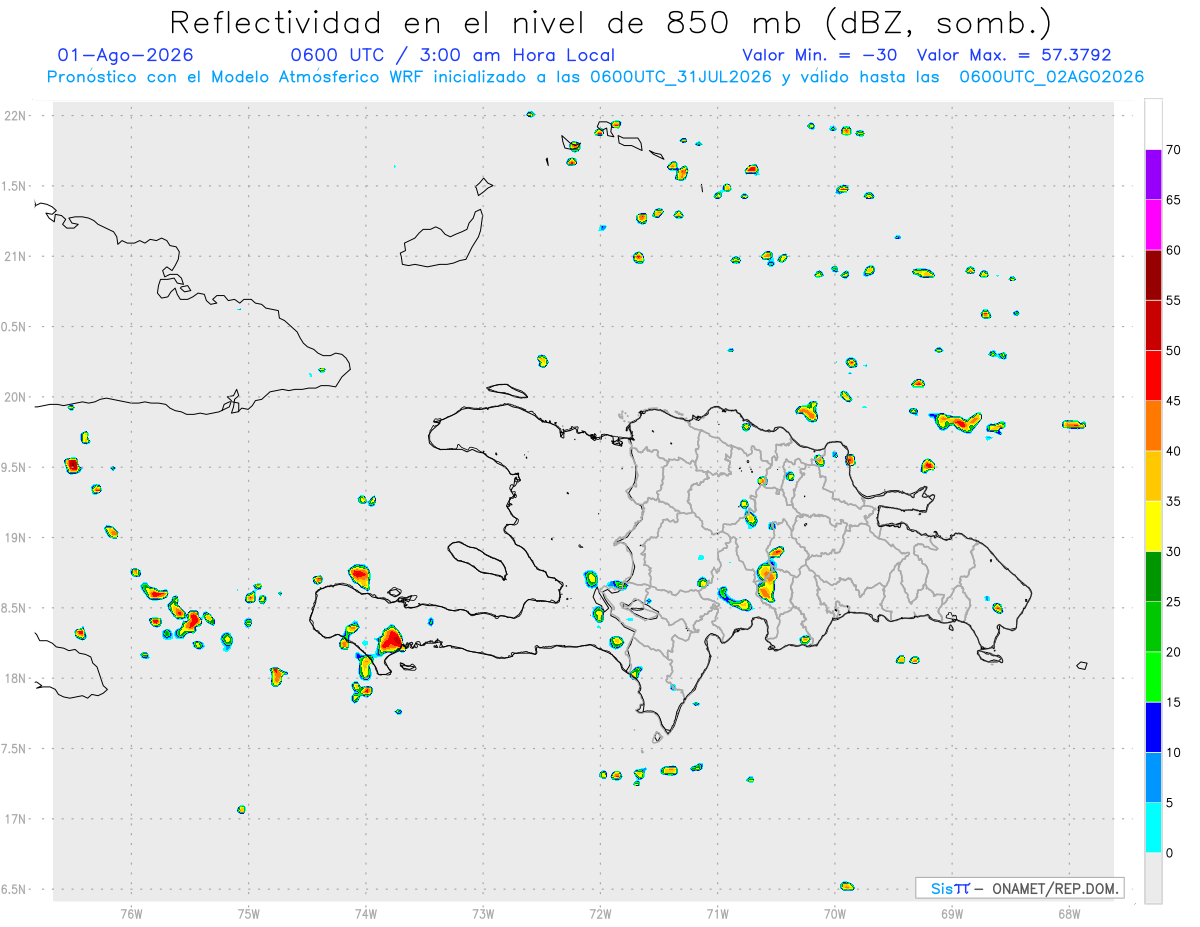Click the colorbar value '50'
The image size is (1200, 927).
(1173, 351)
